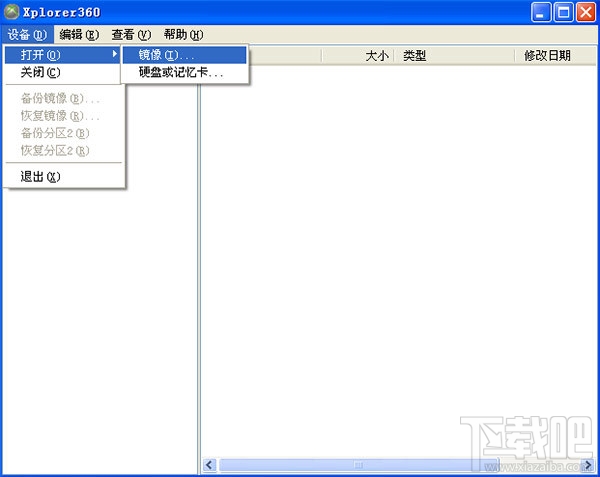Choose 硬盘或记忆卡... from the submenu
Image resolution: width=600 pixels, height=477 pixels.
point(184,72)
